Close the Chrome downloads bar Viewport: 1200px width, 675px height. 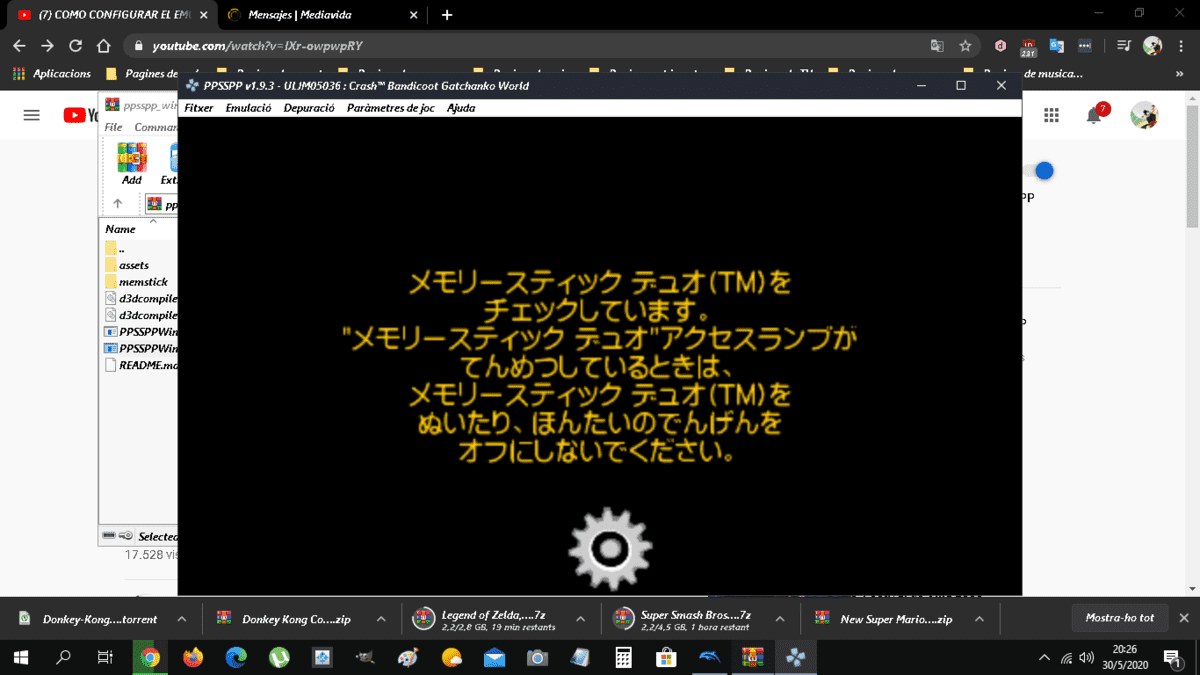click(x=1184, y=618)
